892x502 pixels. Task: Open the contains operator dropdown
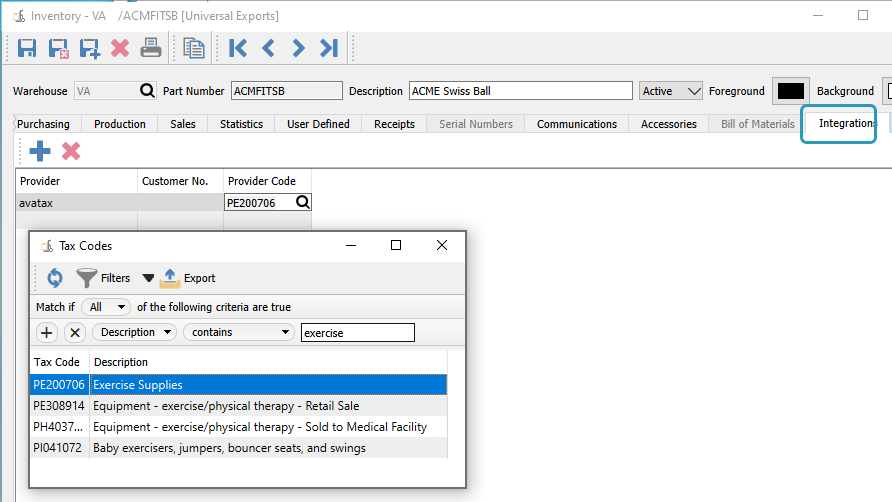point(238,332)
